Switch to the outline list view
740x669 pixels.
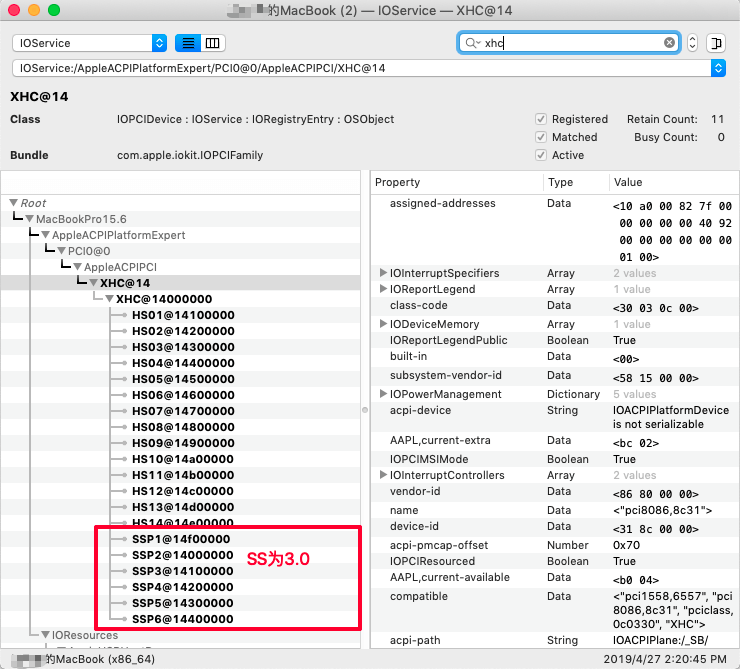(x=187, y=43)
